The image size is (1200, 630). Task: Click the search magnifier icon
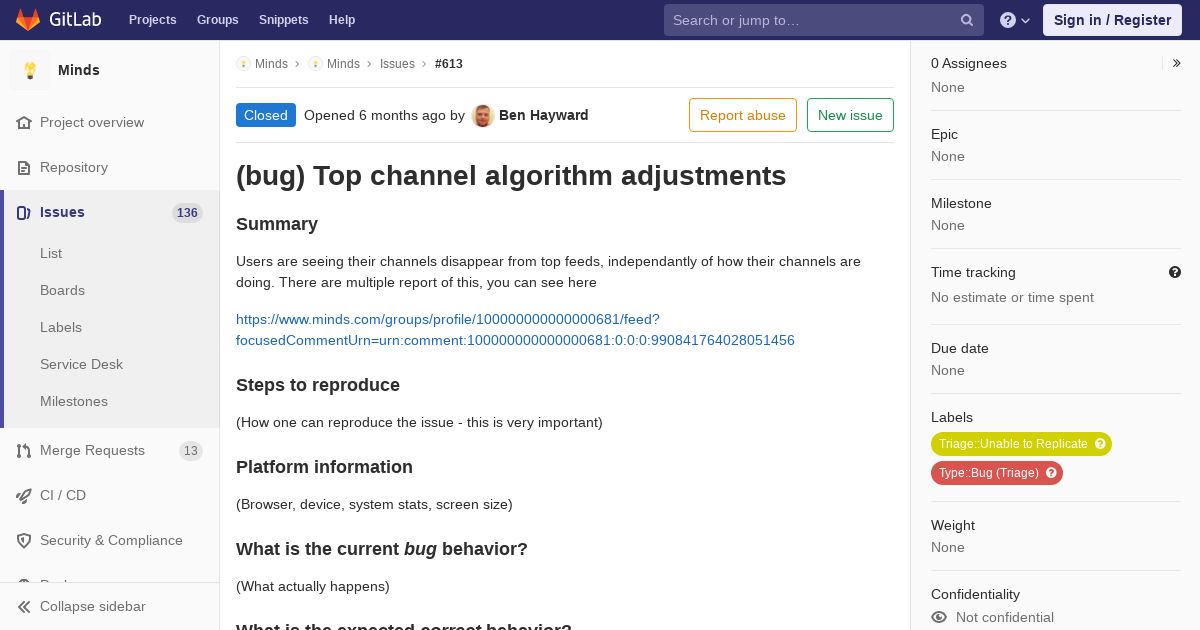(x=967, y=20)
